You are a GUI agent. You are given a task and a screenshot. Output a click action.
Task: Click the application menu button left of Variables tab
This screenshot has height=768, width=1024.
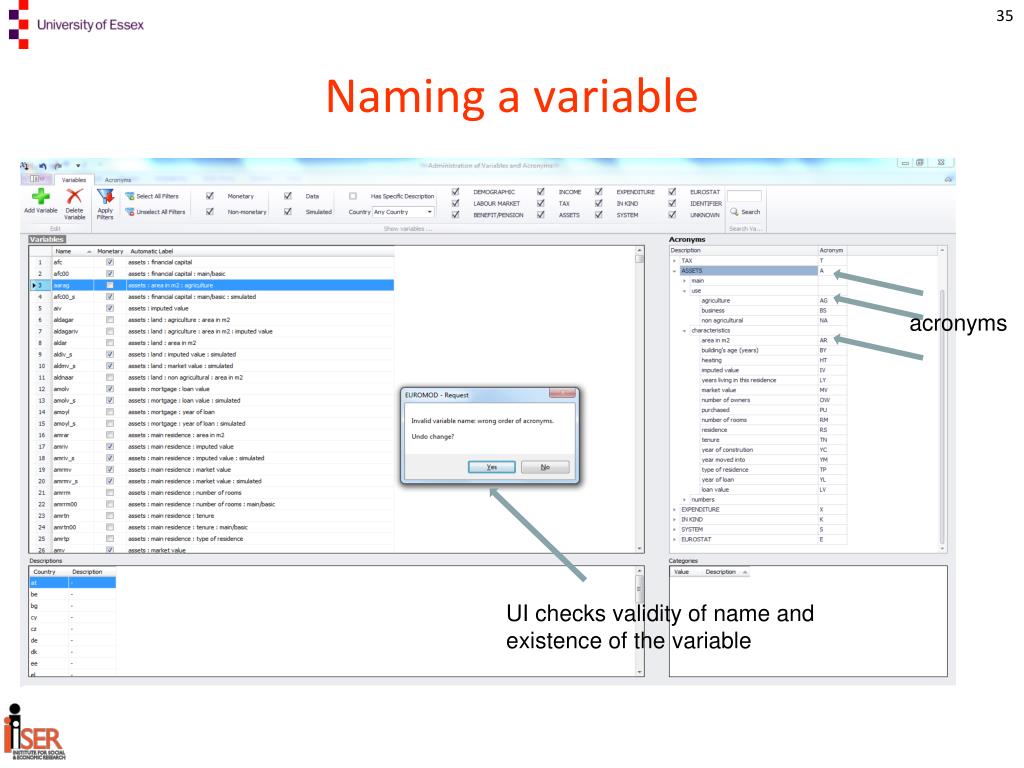pos(37,179)
